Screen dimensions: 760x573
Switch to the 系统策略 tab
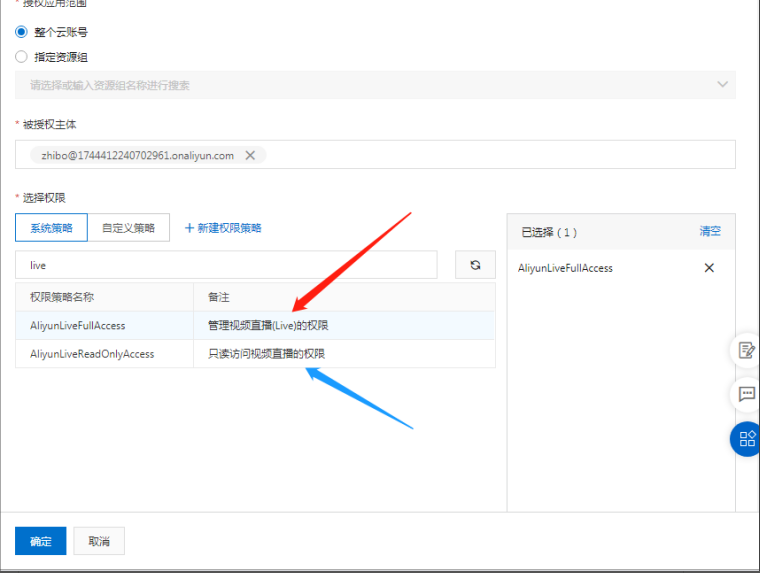click(51, 227)
